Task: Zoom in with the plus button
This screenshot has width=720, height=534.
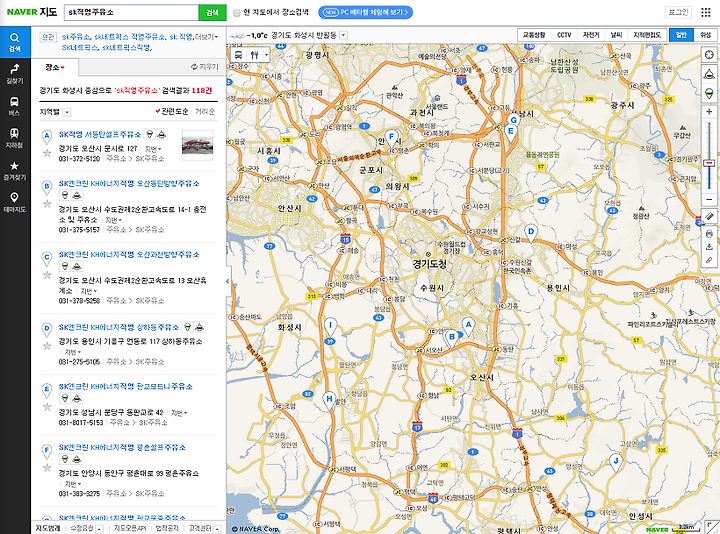Action: click(x=709, y=112)
